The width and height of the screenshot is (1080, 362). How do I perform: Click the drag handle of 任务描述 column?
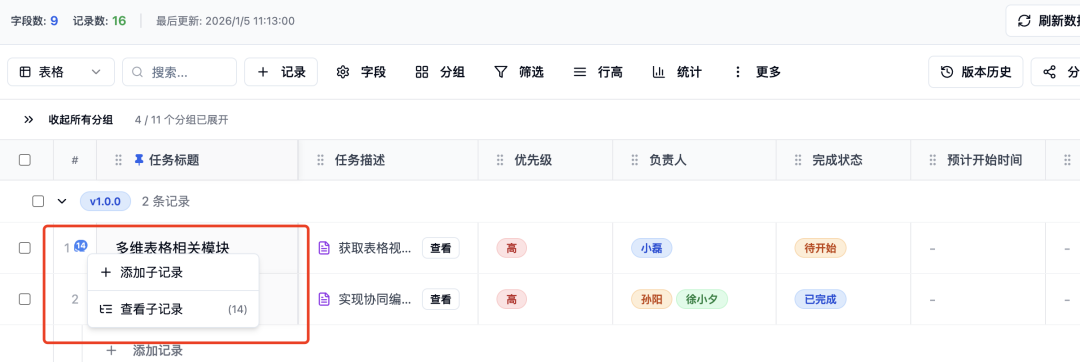click(x=320, y=160)
